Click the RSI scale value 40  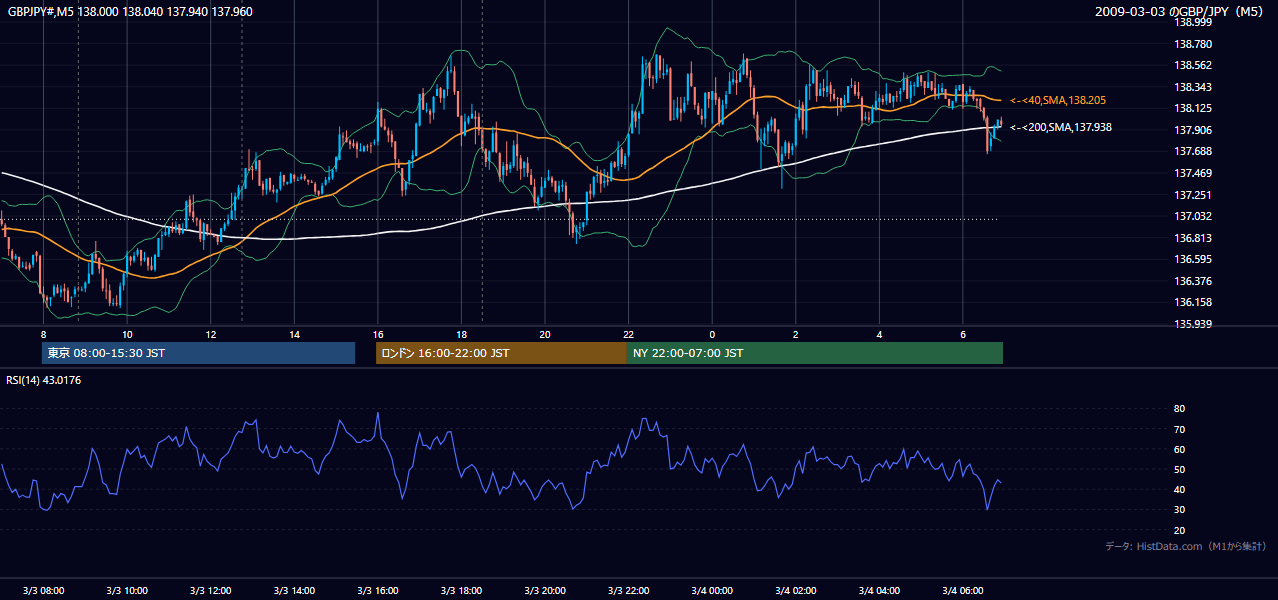coord(1179,489)
